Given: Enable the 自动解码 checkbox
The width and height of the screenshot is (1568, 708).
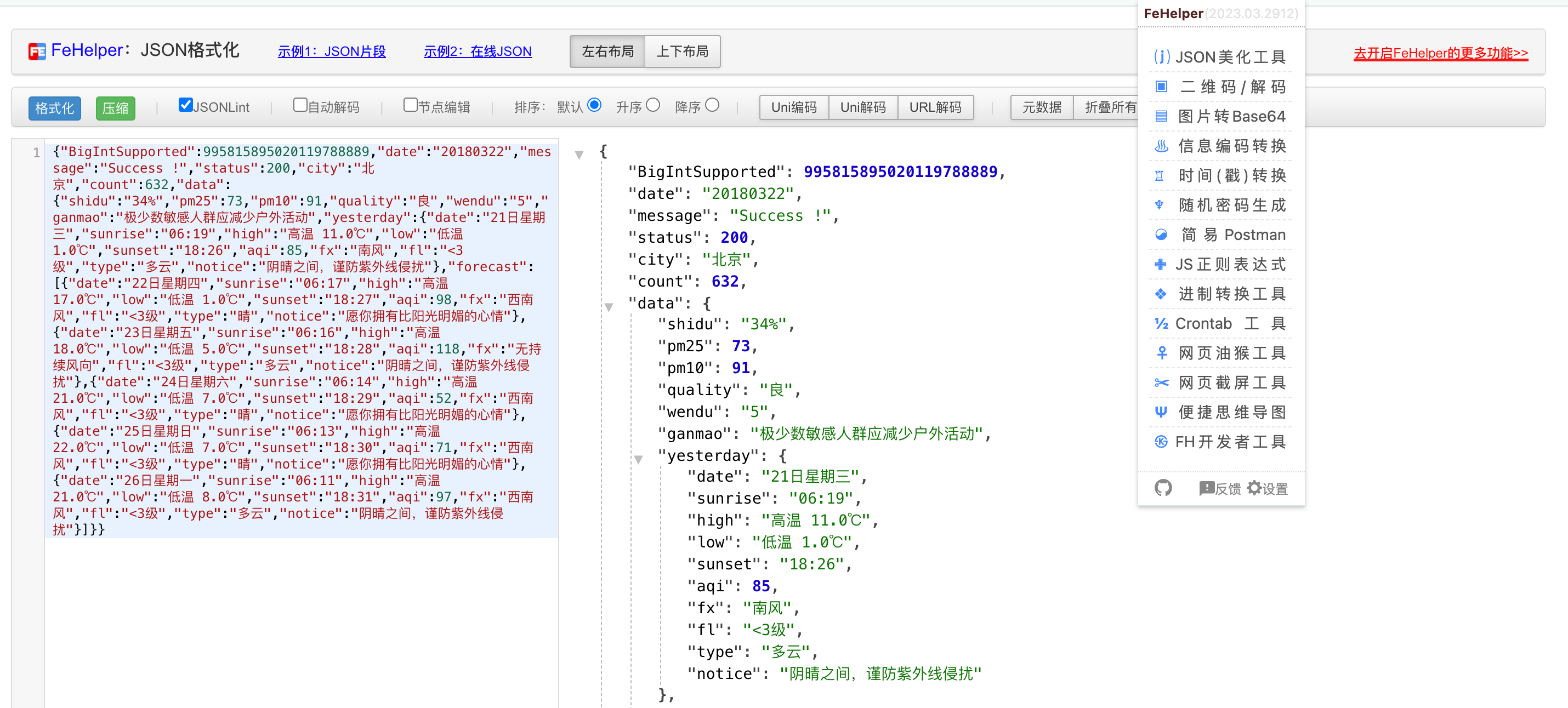Looking at the screenshot, I should [x=300, y=105].
